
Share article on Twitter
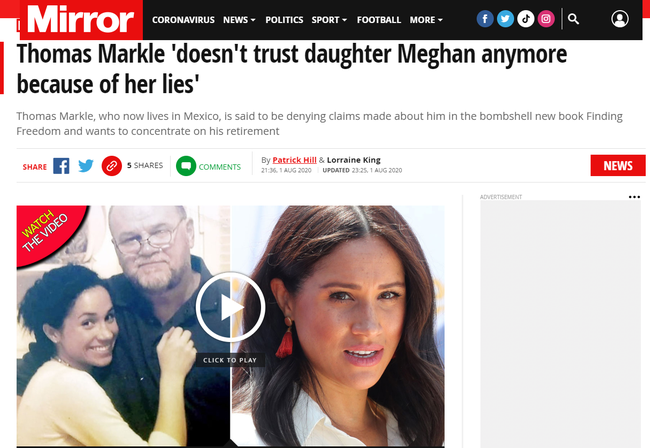pos(86,166)
